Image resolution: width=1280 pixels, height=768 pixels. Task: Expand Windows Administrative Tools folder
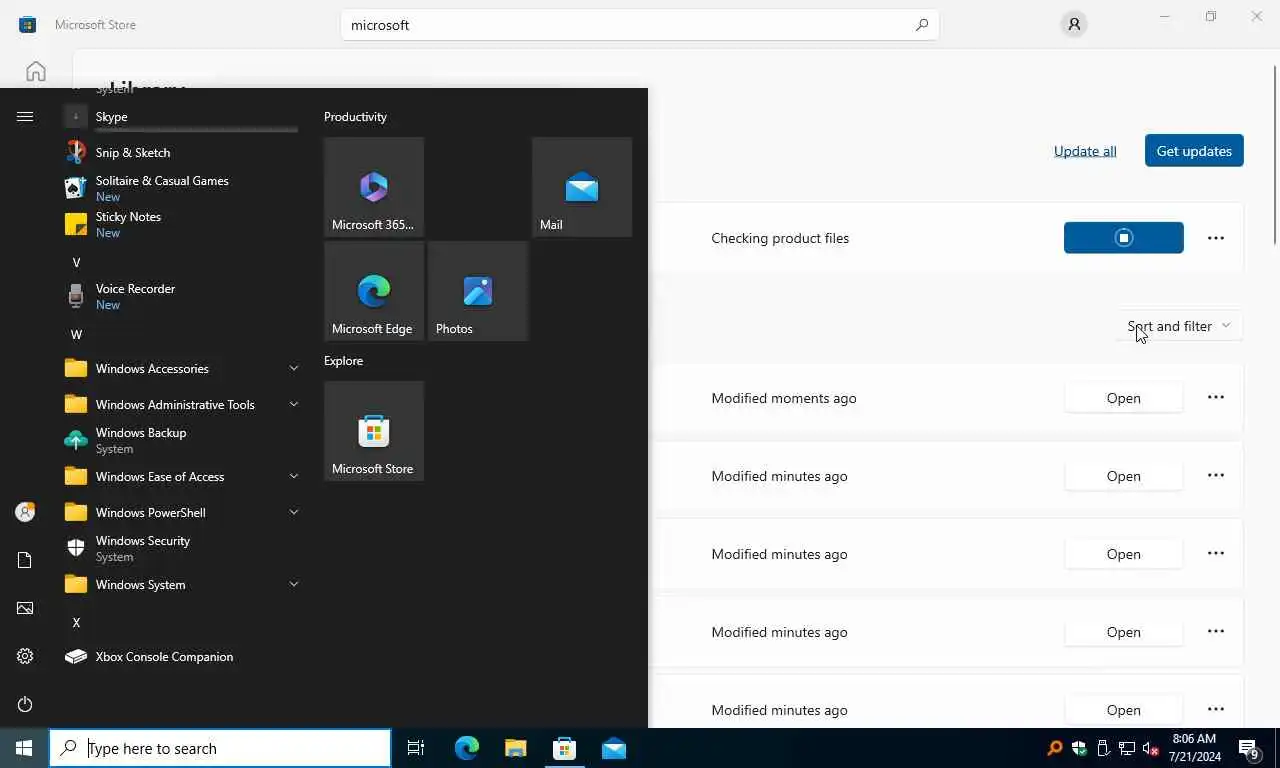click(x=180, y=405)
